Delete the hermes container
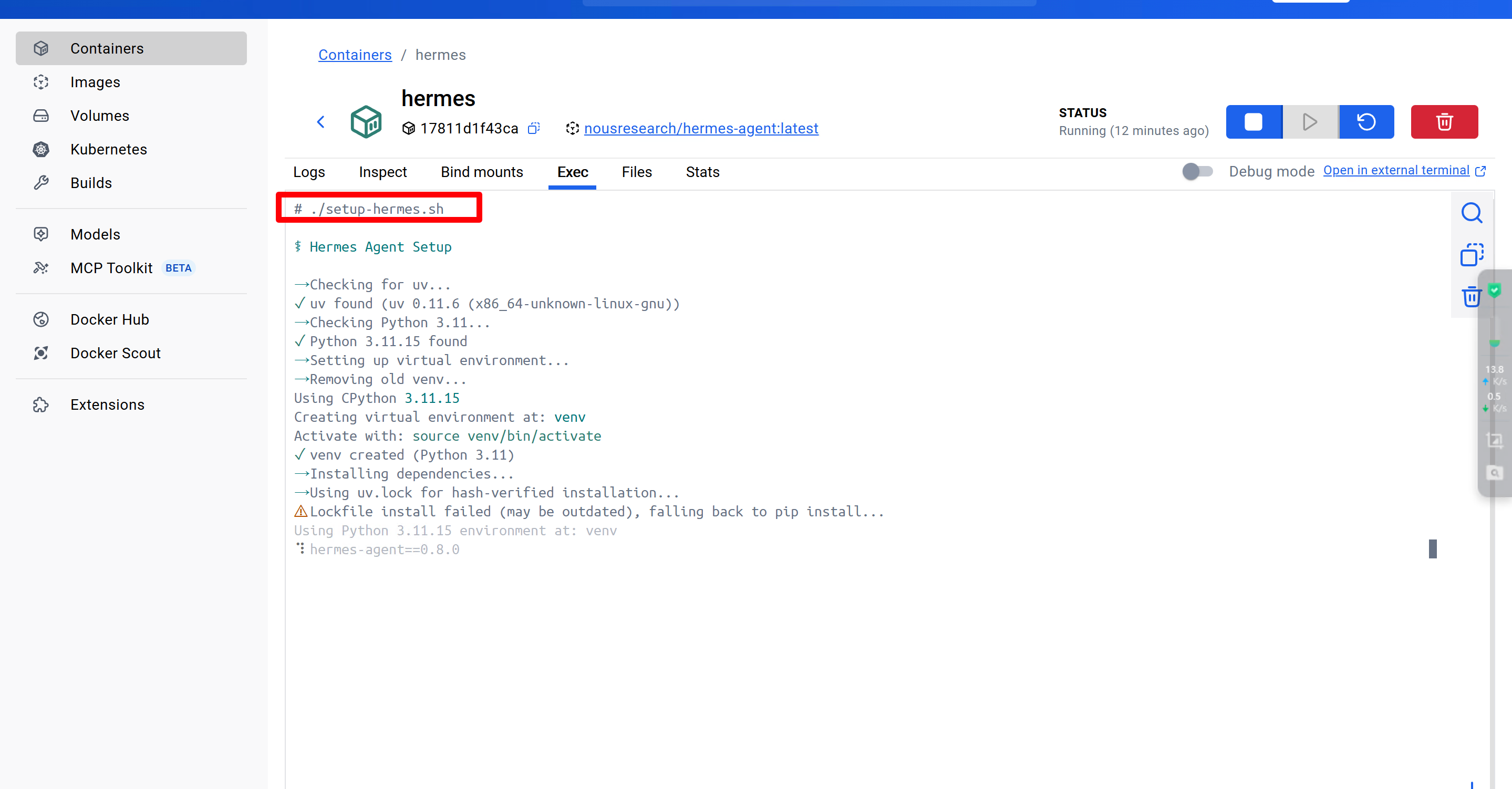This screenshot has width=1512, height=789. tap(1444, 122)
